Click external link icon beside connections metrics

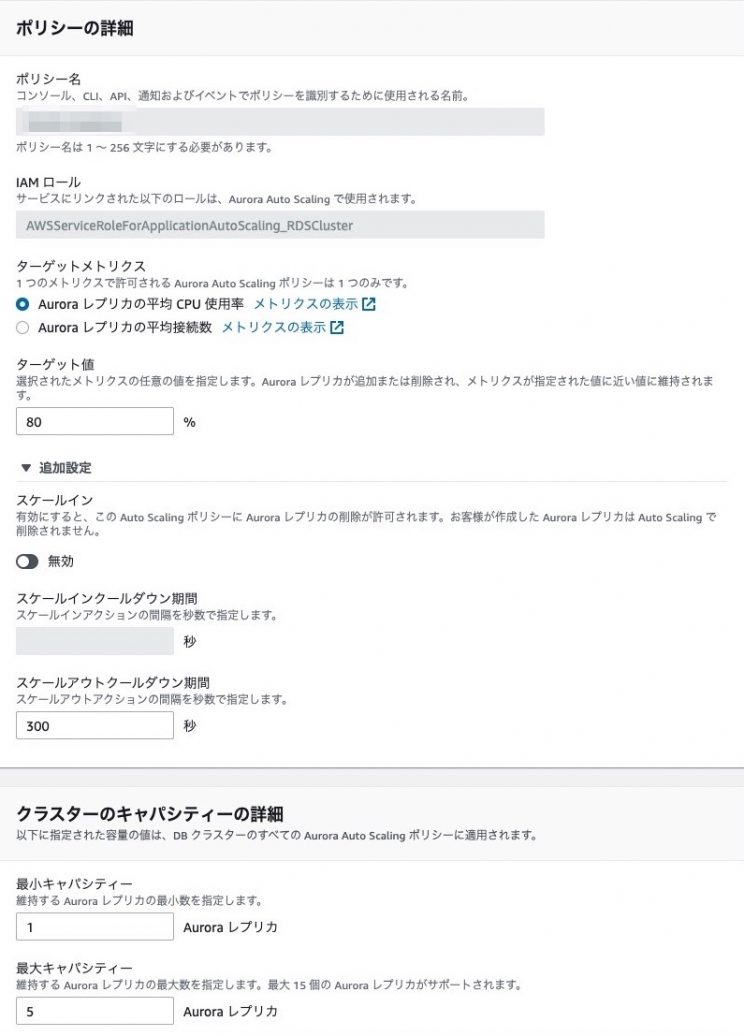pos(337,327)
